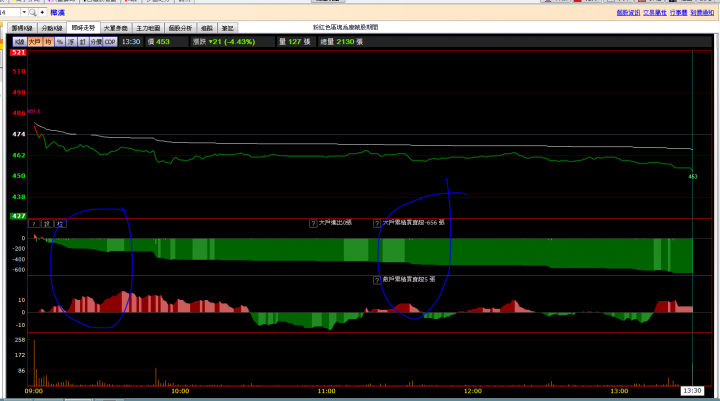Click the ? help icon beside 散戶累積買賣超
Image resolution: width=720 pixels, height=401 pixels.
tap(377, 280)
